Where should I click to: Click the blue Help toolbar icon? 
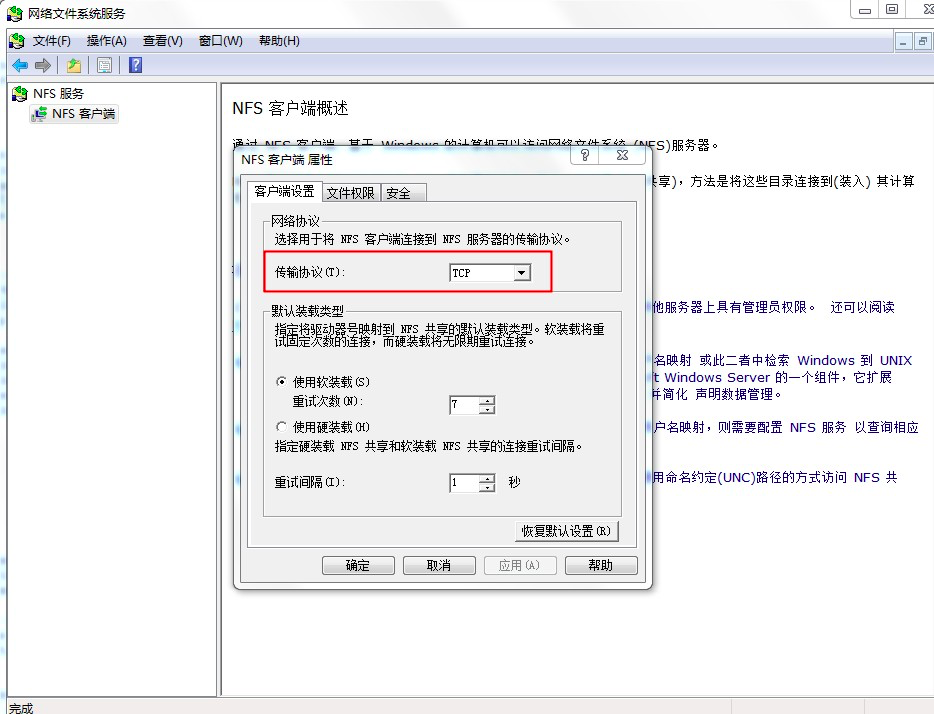click(x=135, y=65)
